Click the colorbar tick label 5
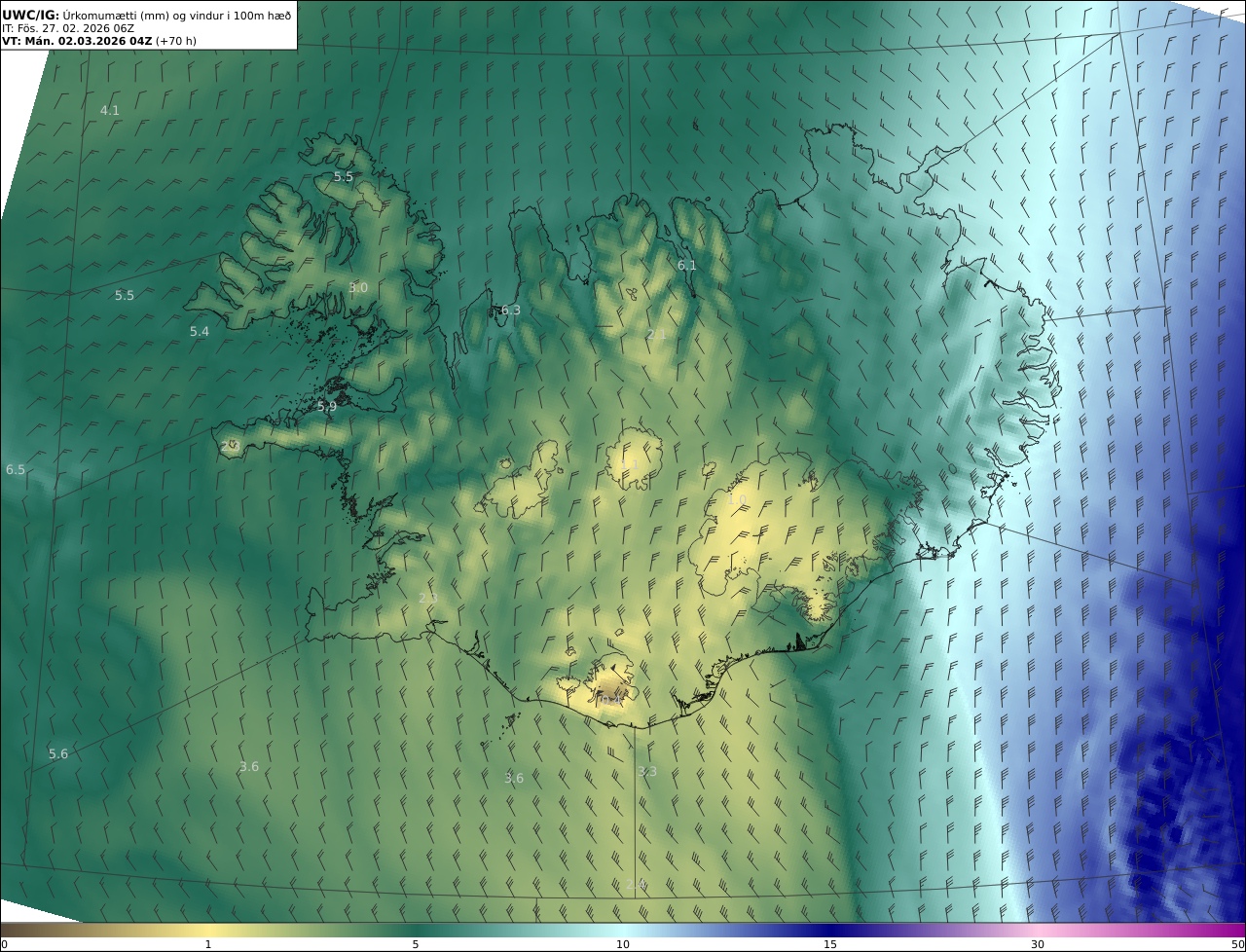Viewport: 1246px width, 952px height. (416, 944)
